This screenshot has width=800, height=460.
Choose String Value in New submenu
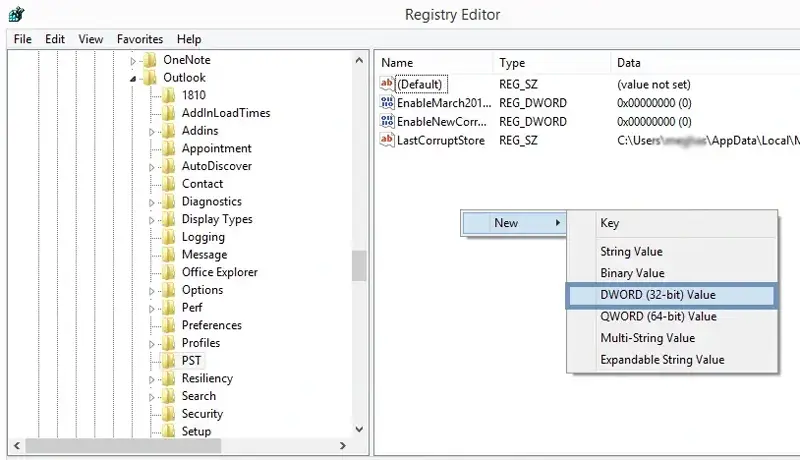click(x=631, y=252)
